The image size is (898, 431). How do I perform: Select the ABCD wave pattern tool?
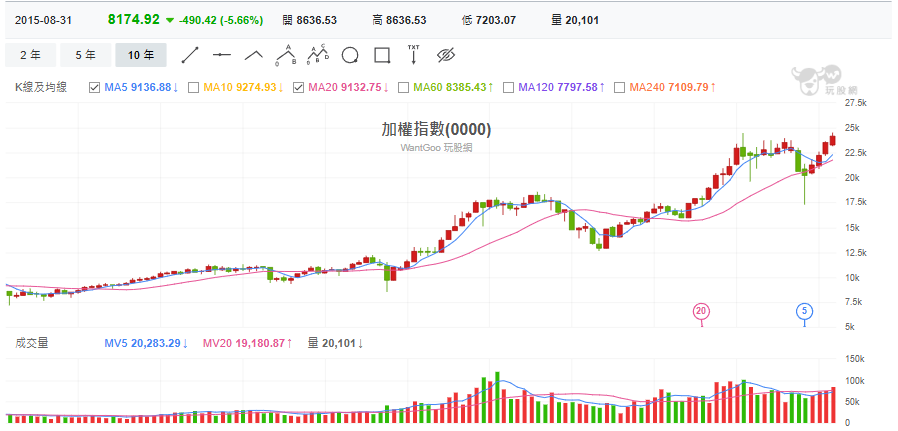pos(318,53)
